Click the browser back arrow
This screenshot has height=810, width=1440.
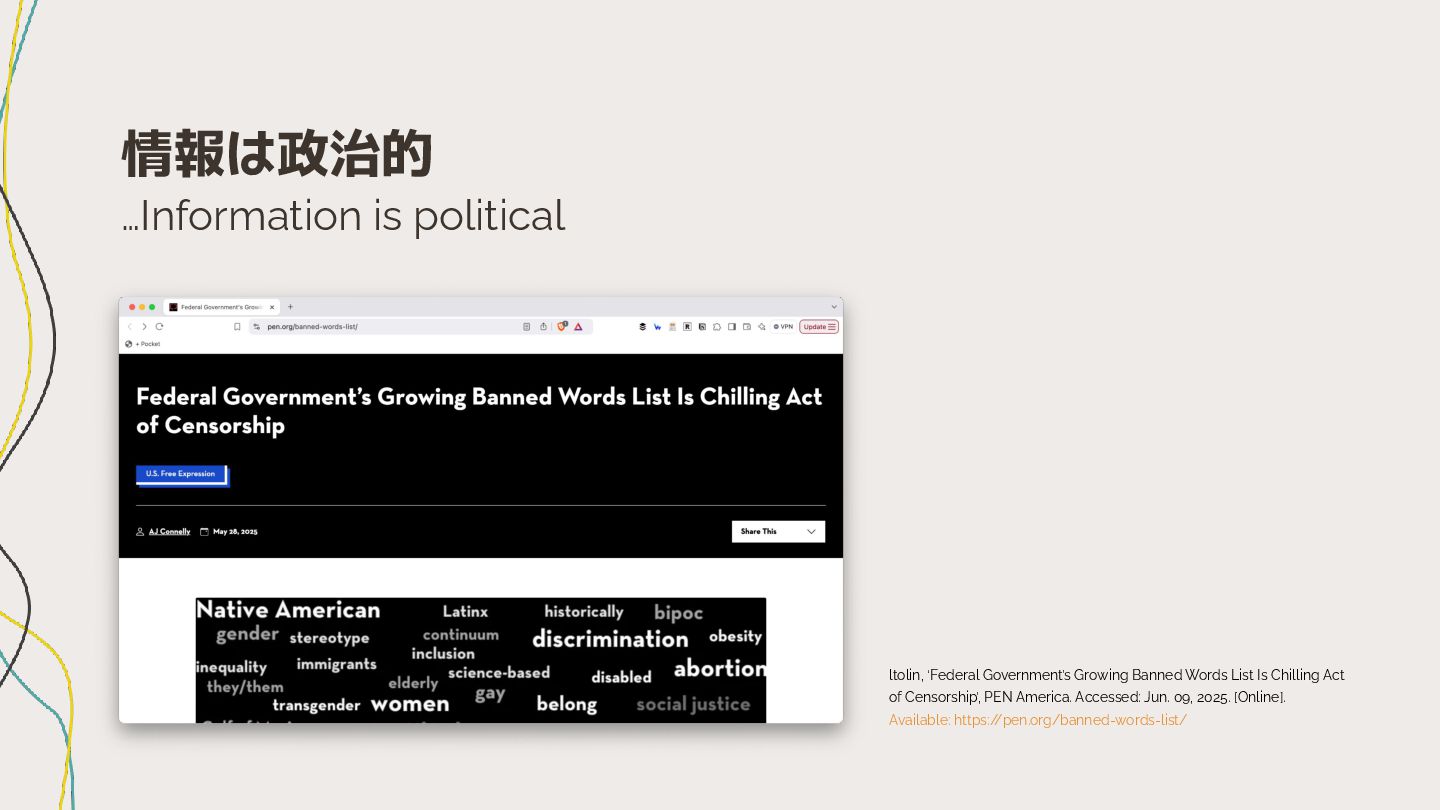(129, 327)
